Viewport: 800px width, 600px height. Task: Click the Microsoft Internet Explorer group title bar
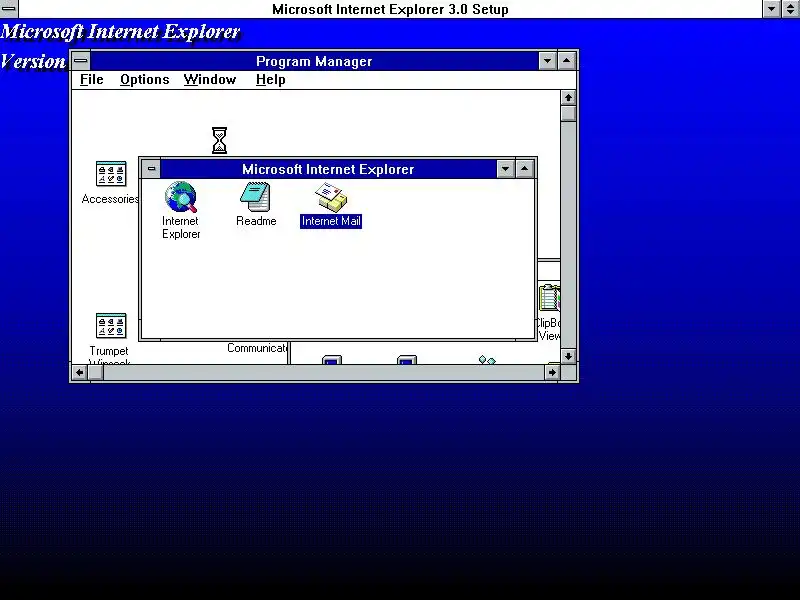328,169
